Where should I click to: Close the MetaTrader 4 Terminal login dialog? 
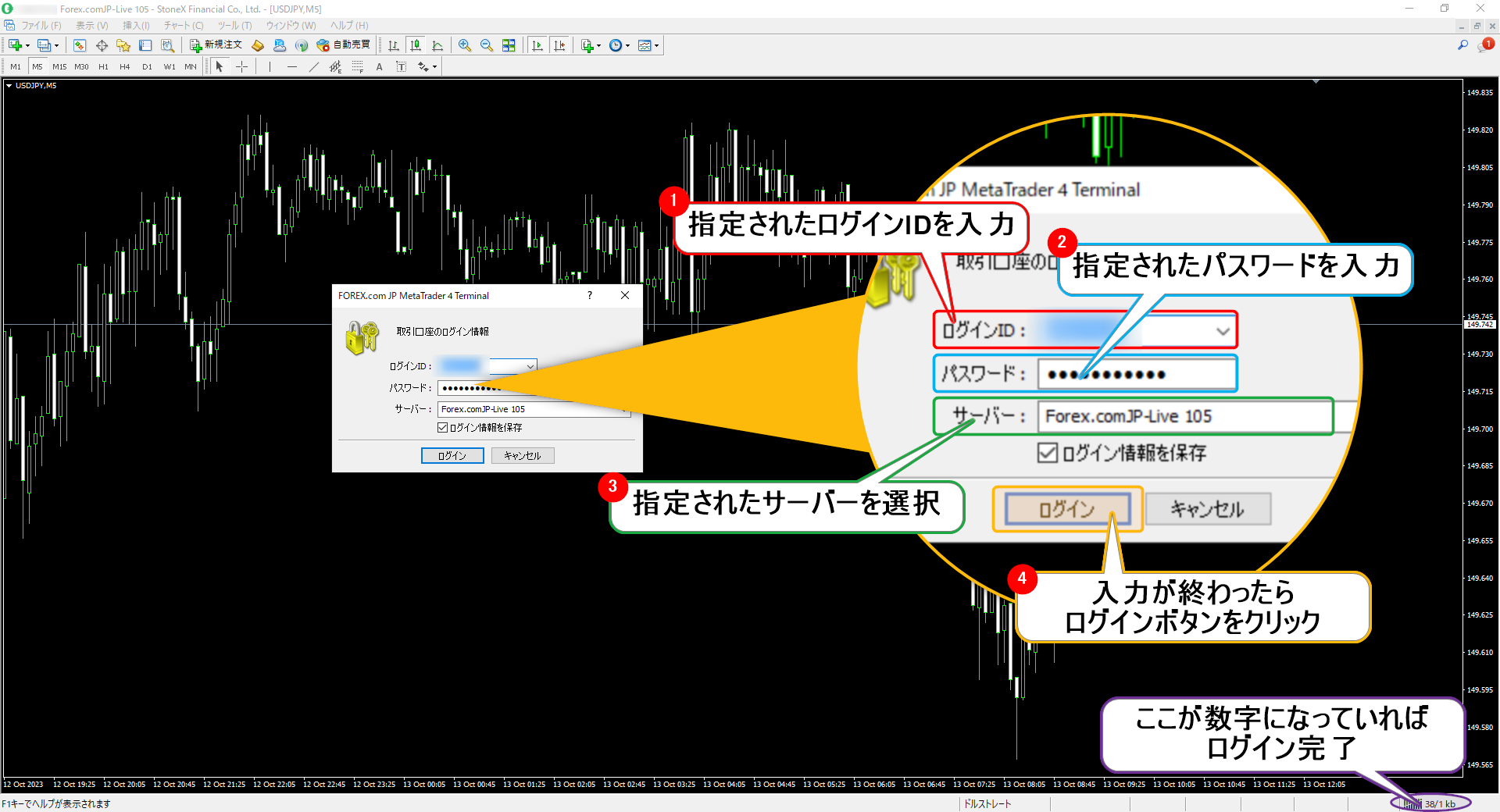625,296
